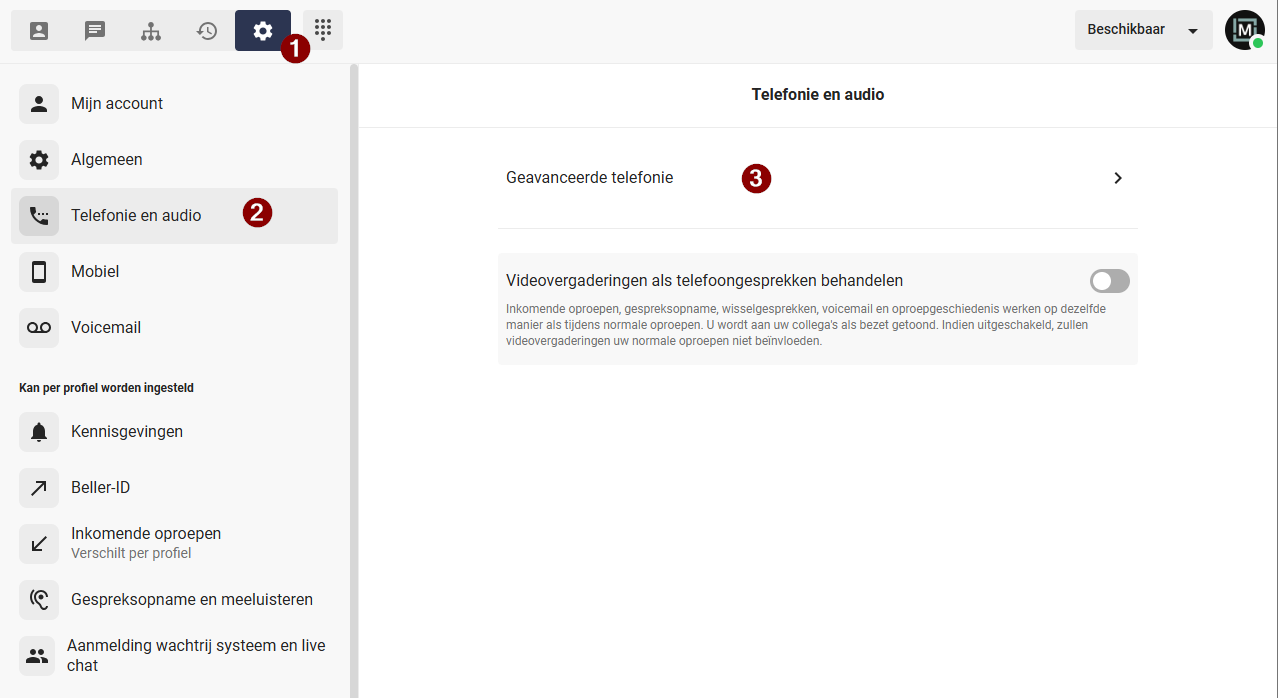Open call history clock icon
1278x698 pixels.
[x=207, y=31]
